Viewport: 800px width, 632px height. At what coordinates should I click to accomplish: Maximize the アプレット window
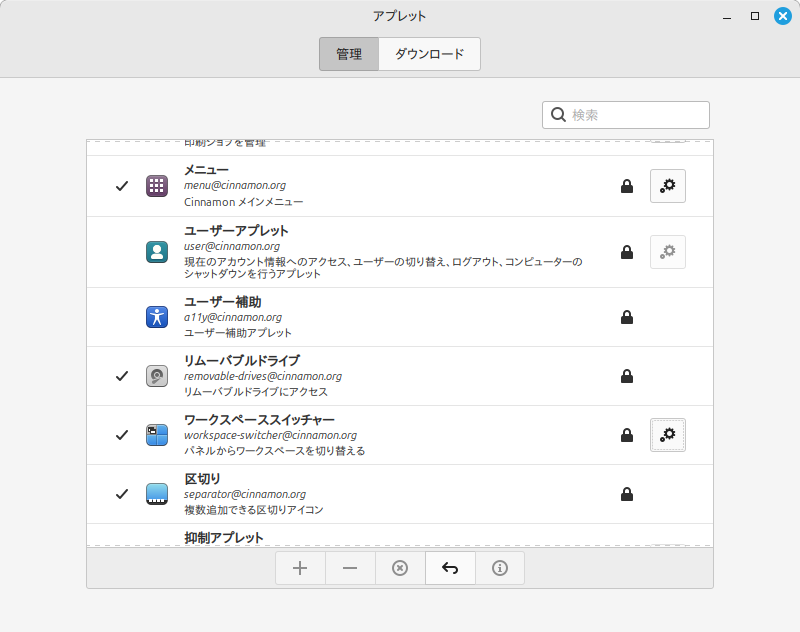tap(755, 16)
